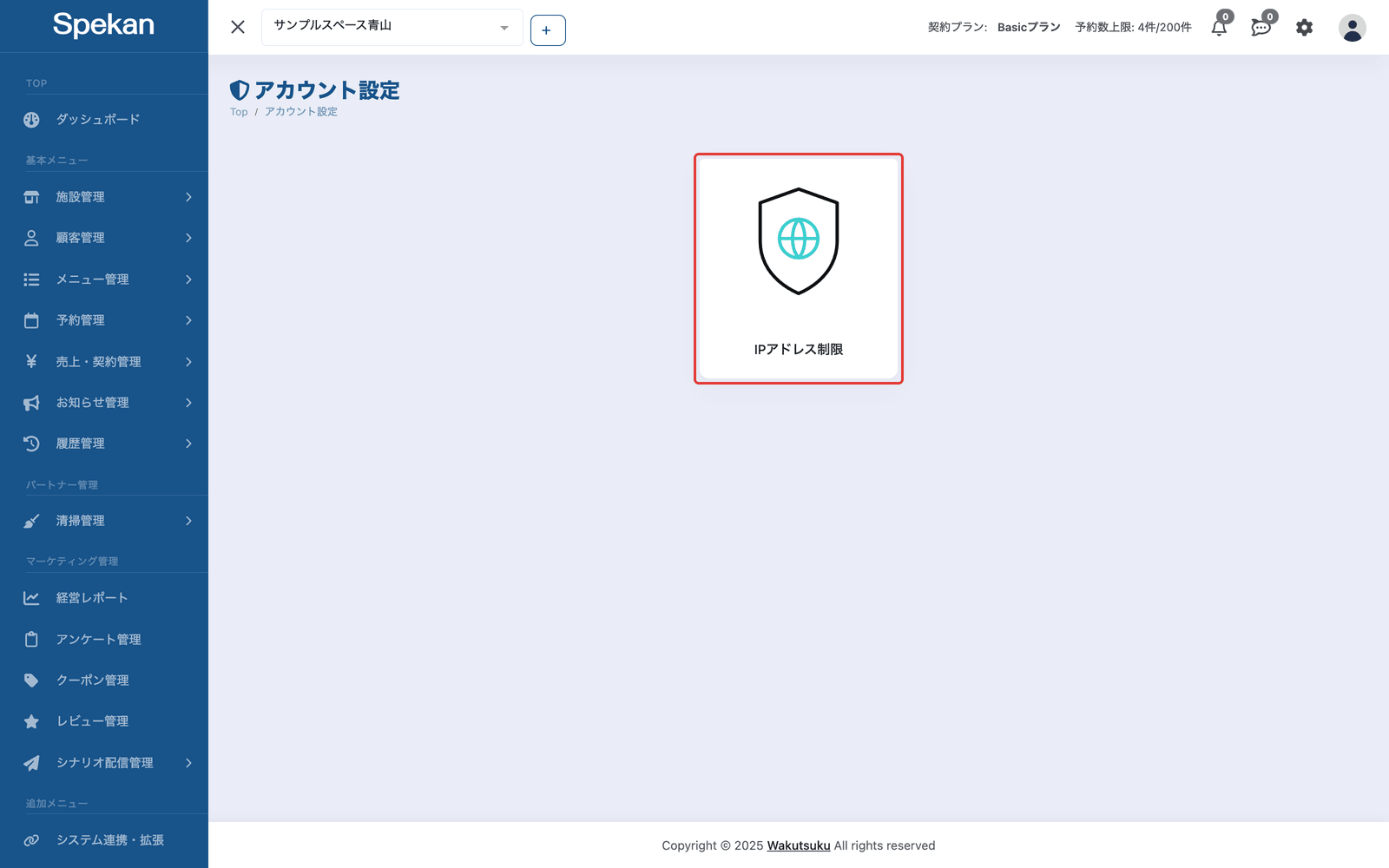Screen dimensions: 1389x868
Task: Open the user profile avatar
Action: (x=1352, y=28)
